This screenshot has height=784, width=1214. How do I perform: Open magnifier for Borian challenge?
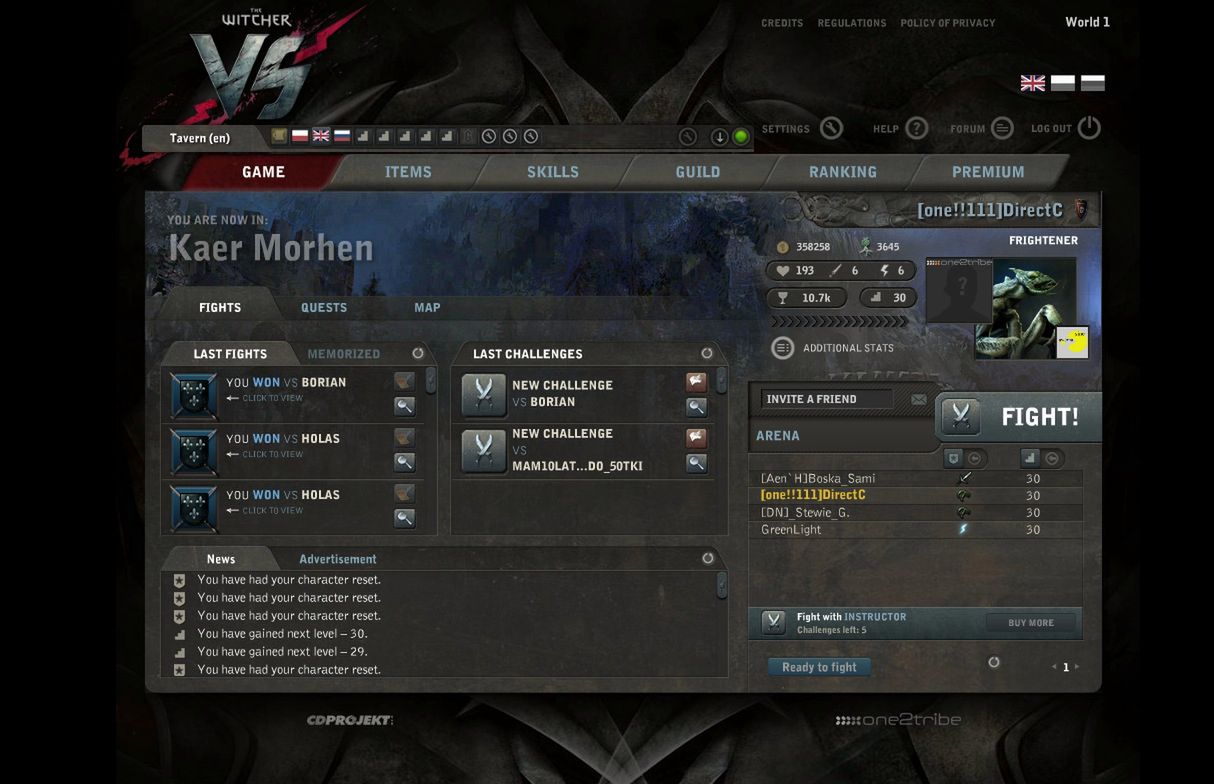point(696,406)
